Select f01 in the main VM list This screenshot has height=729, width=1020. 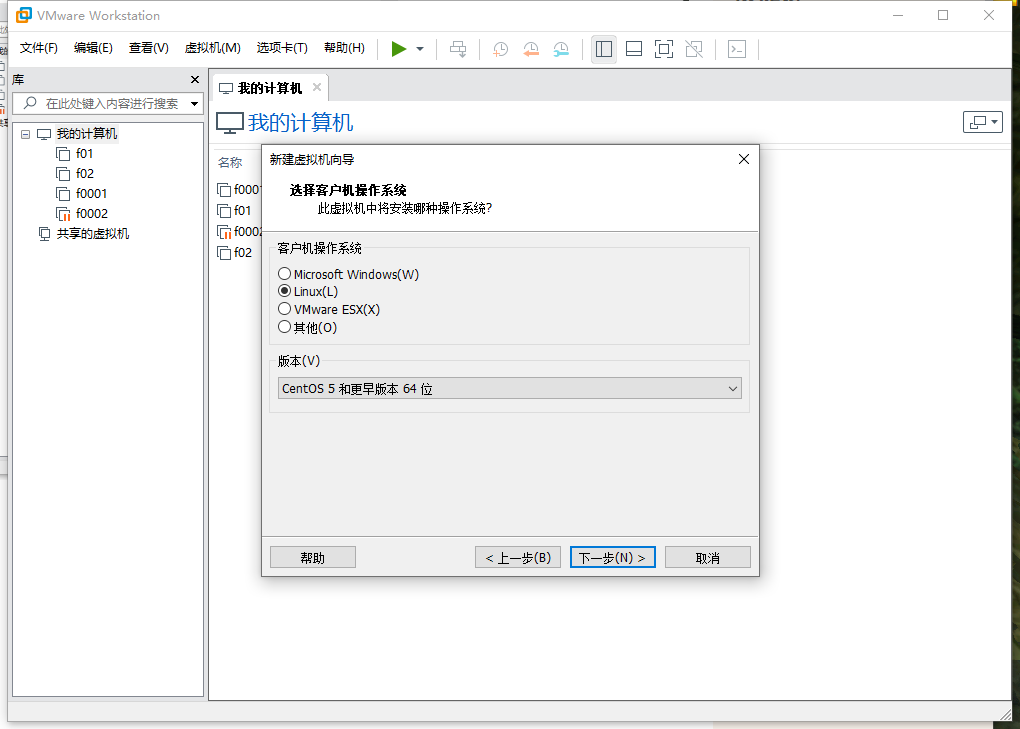(x=242, y=211)
